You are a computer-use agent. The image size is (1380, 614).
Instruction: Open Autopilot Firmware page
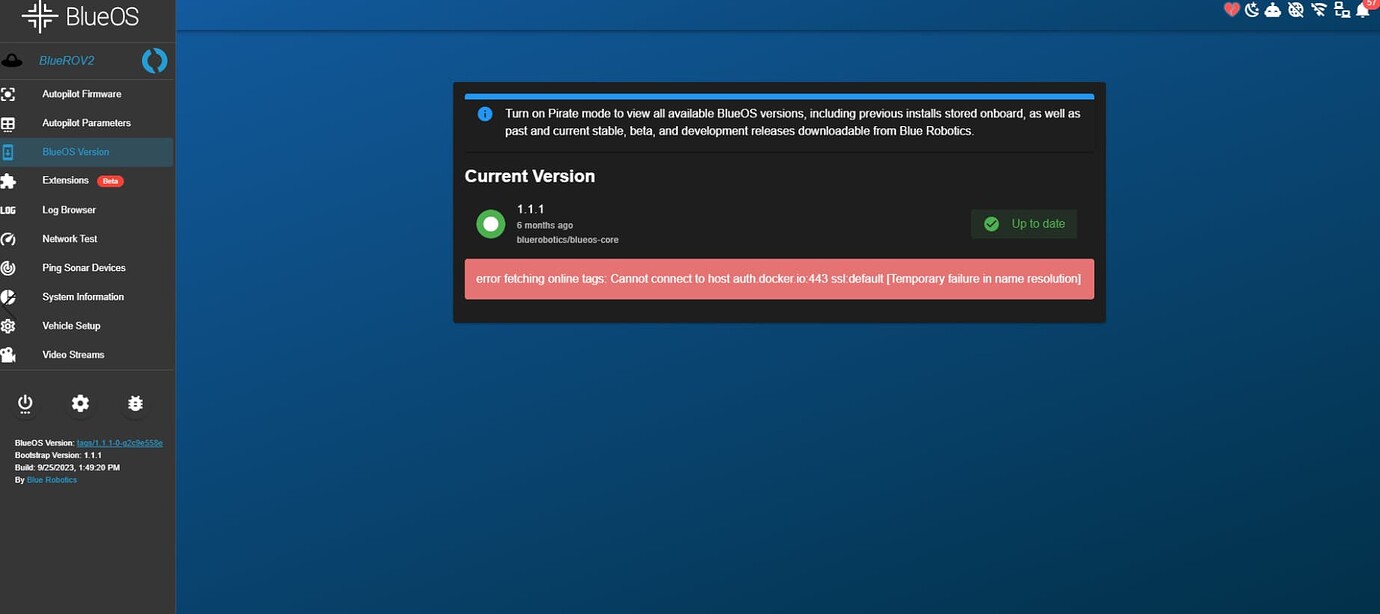click(x=81, y=94)
